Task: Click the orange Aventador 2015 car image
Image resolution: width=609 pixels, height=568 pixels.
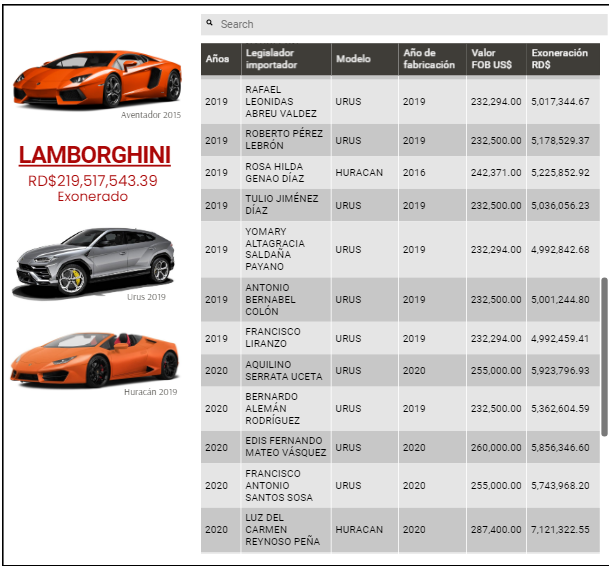Action: pyautogui.click(x=97, y=78)
